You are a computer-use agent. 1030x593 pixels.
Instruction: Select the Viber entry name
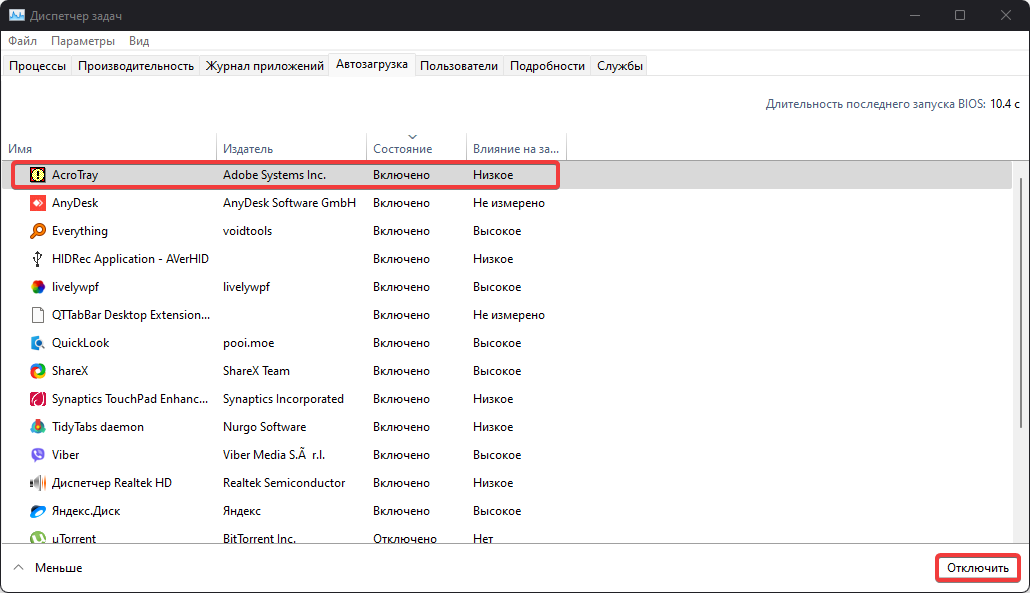click(66, 455)
